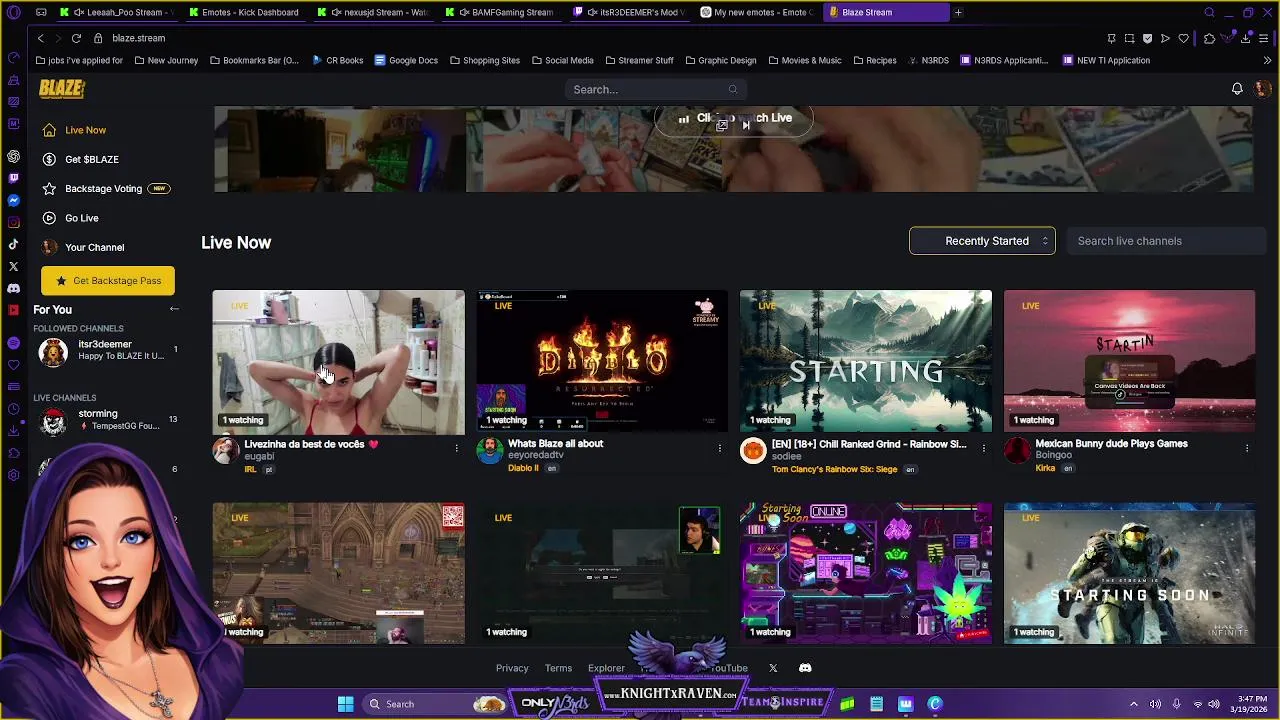Open Spotify in the browser sidebar
This screenshot has height=720, width=1280.
coord(13,343)
